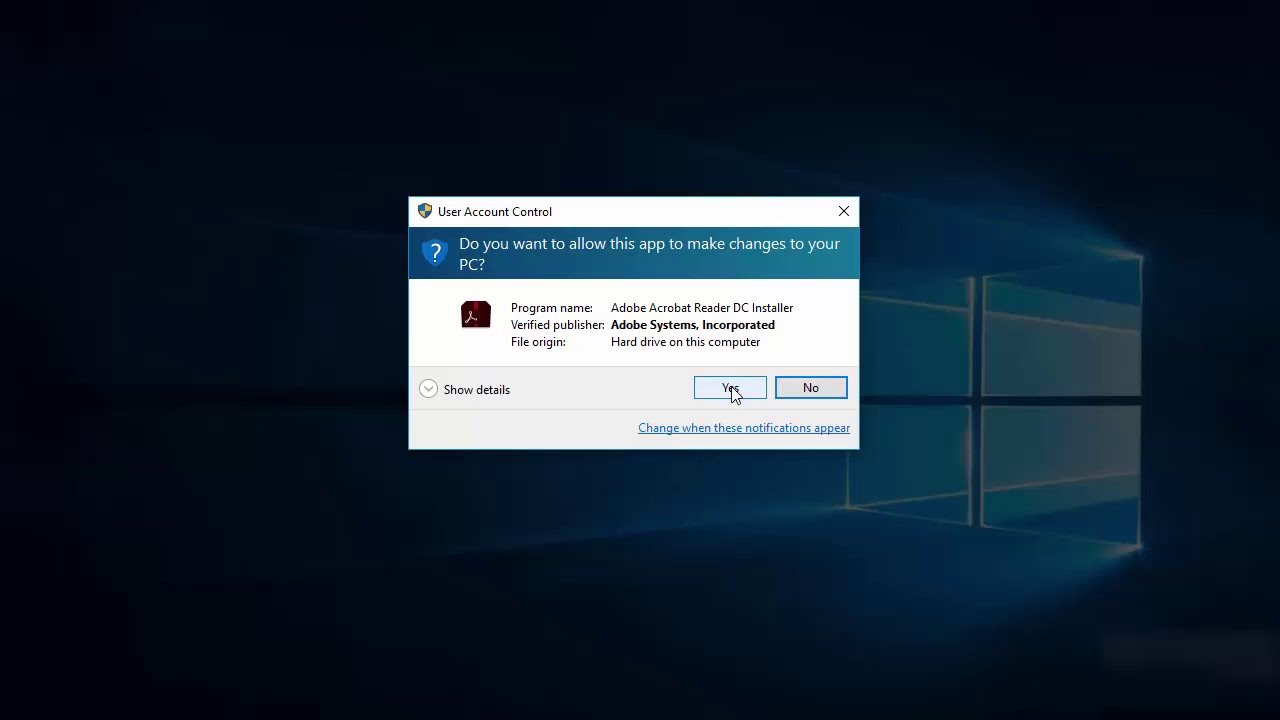Select publisher Adobe Systems, Incorporated text
This screenshot has width=1280, height=720.
[x=693, y=325]
